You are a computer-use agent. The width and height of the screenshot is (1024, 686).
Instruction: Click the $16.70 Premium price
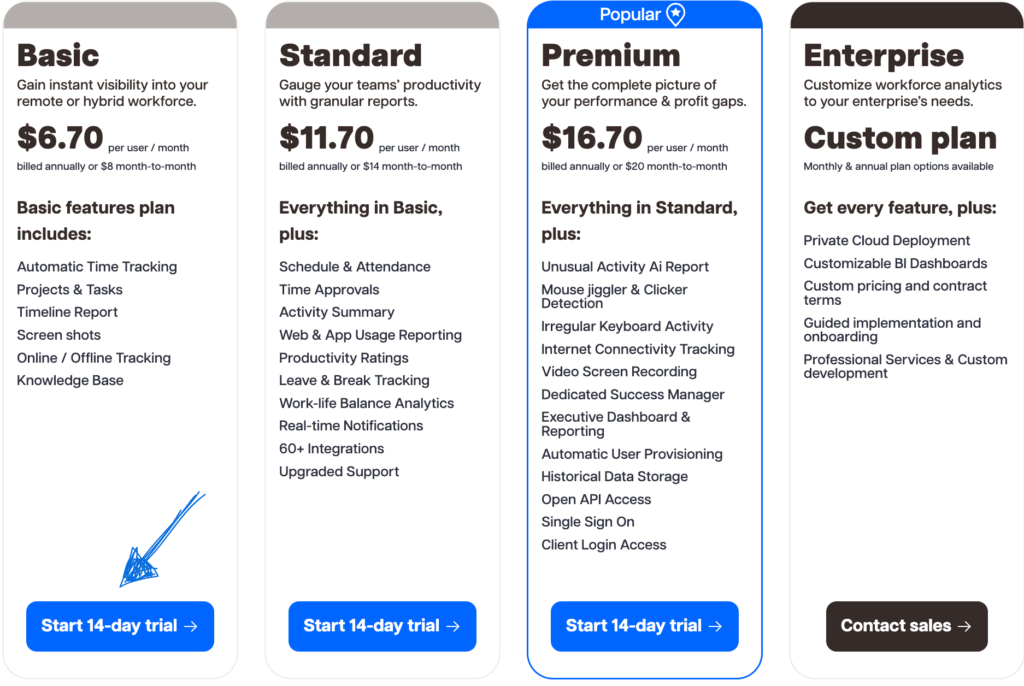pyautogui.click(x=591, y=138)
